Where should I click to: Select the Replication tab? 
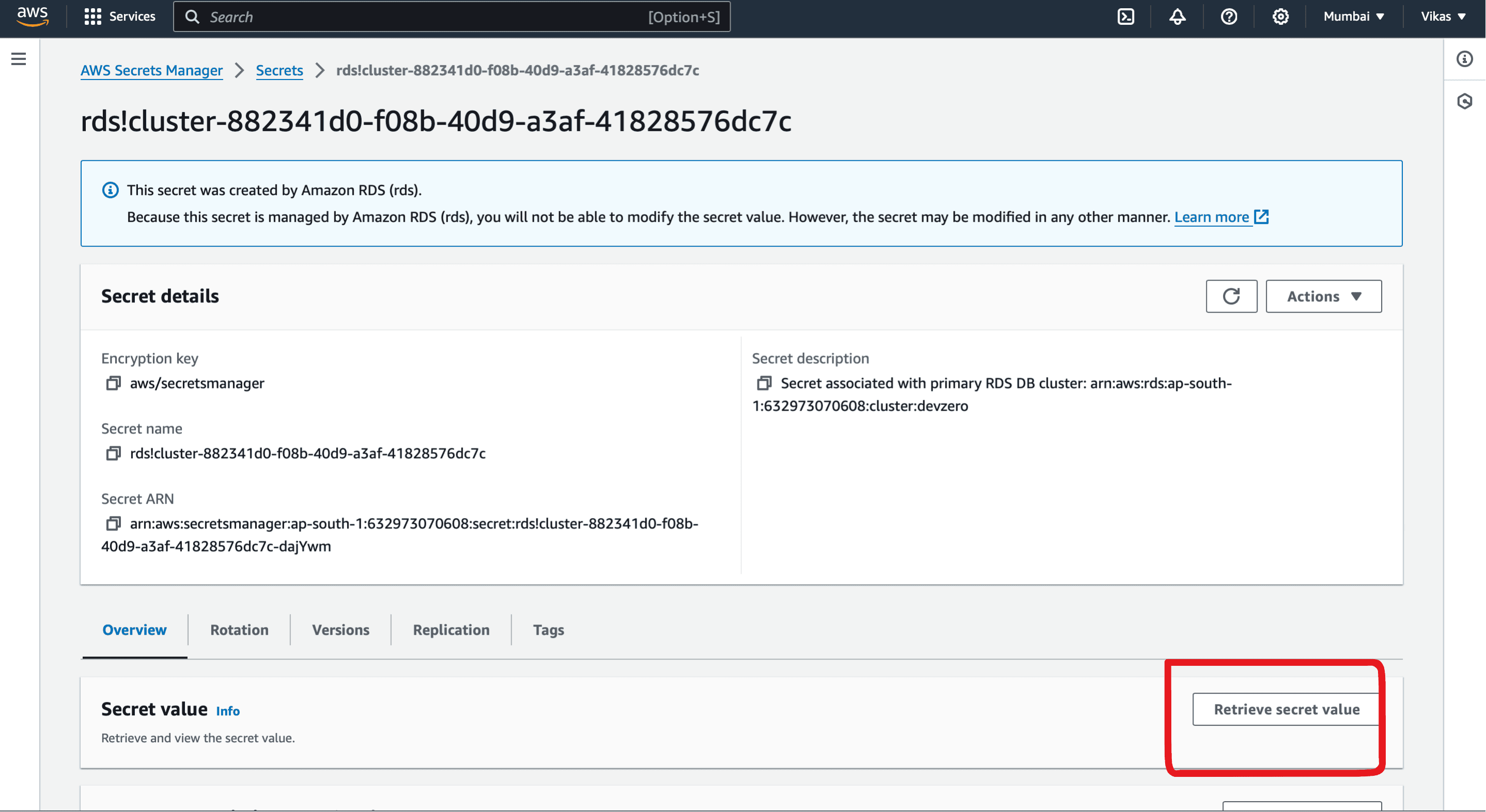tap(451, 630)
